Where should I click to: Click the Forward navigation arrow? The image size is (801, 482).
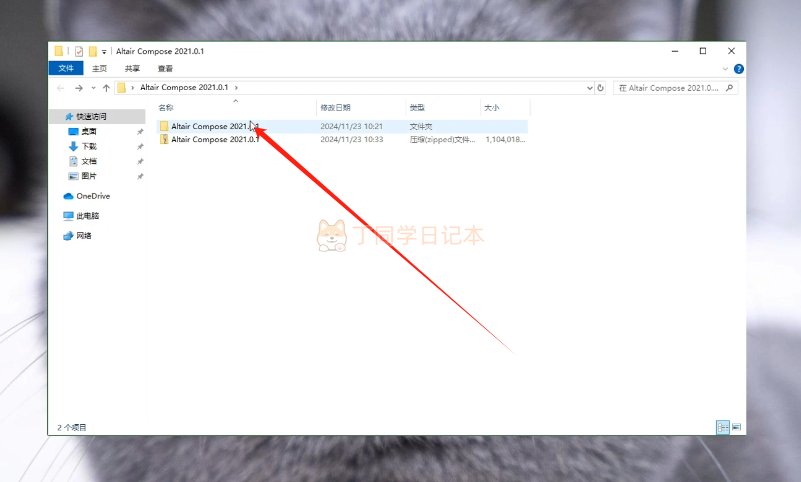coord(79,88)
